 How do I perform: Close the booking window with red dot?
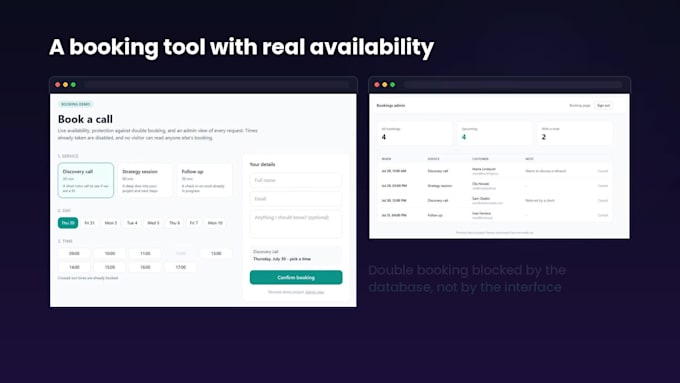click(58, 85)
